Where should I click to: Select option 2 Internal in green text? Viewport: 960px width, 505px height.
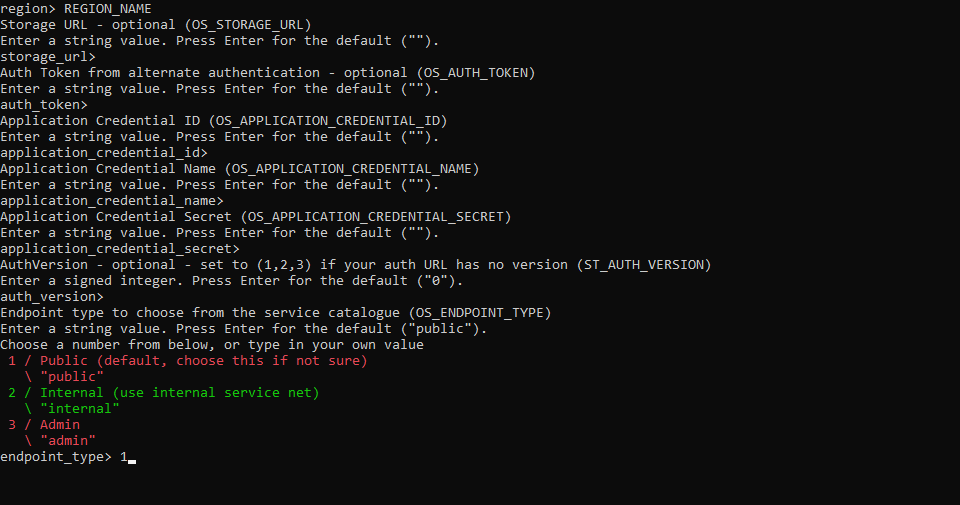coord(163,393)
